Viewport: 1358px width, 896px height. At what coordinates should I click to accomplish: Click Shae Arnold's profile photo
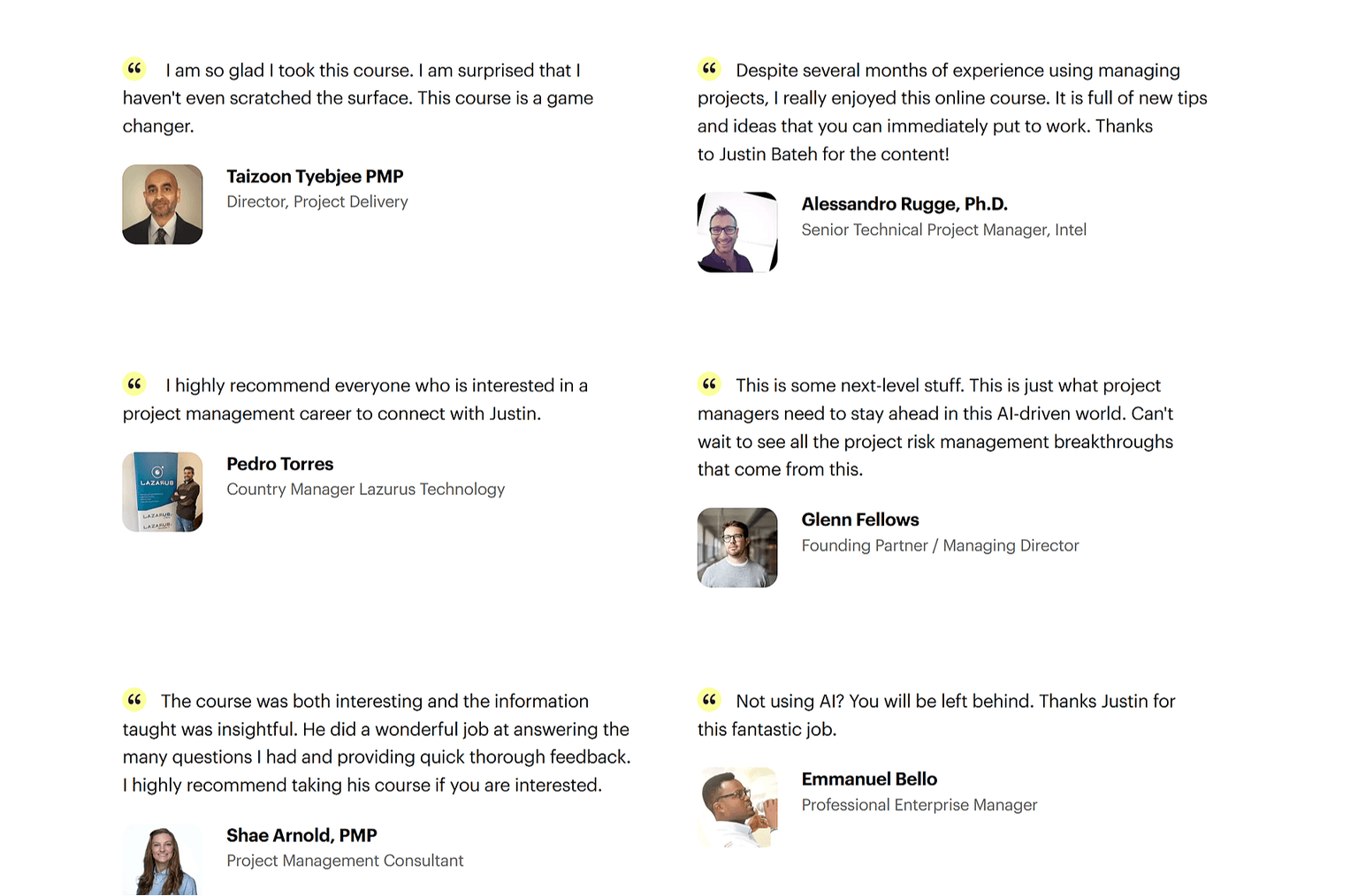163,862
